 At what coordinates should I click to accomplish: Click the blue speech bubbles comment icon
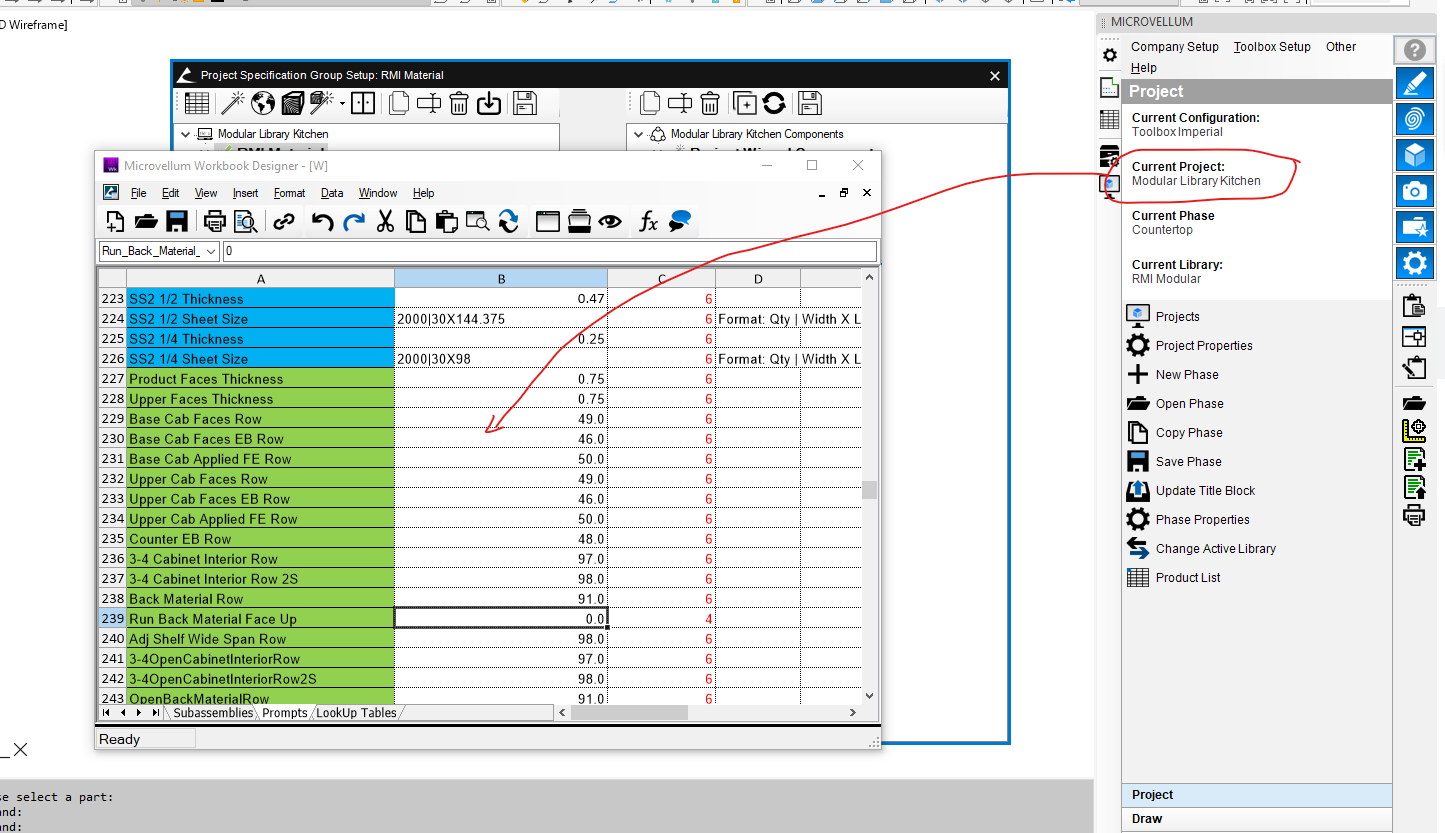681,222
